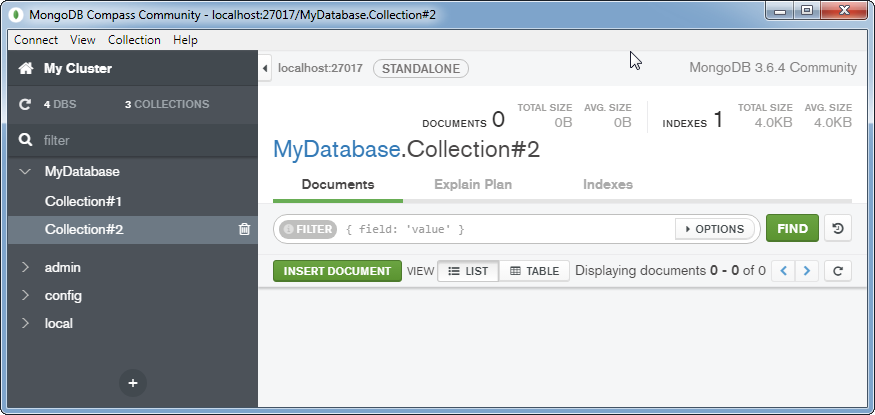Viewport: 875px width, 415px height.
Task: Click the FIND button
Action: (x=792, y=228)
